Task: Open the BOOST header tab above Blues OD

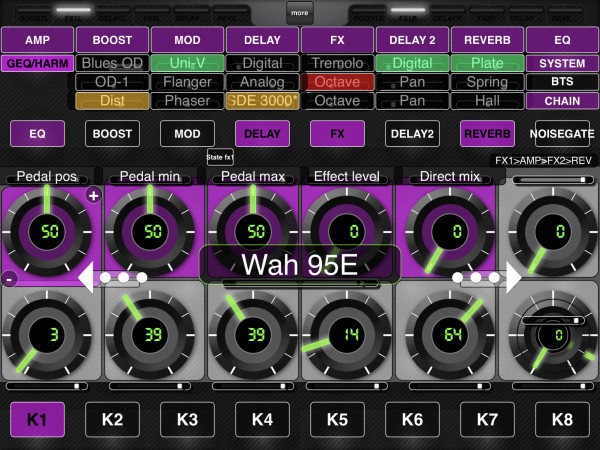Action: click(112, 40)
